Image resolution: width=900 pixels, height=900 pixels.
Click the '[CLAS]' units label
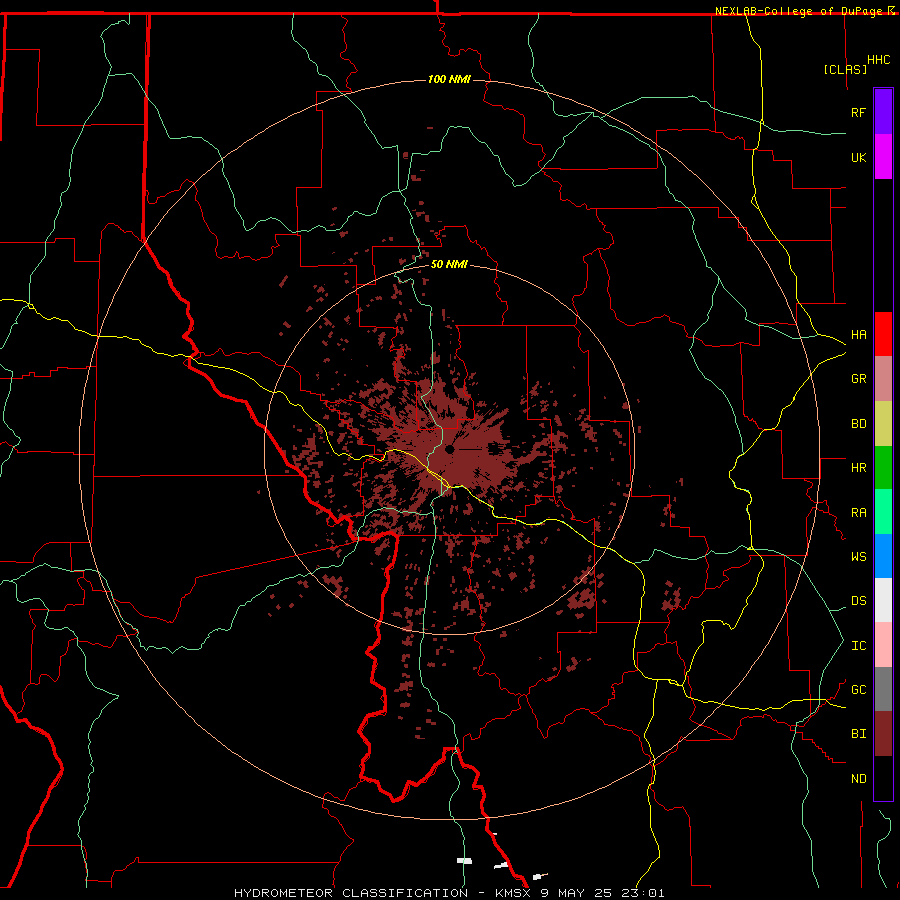click(x=845, y=69)
